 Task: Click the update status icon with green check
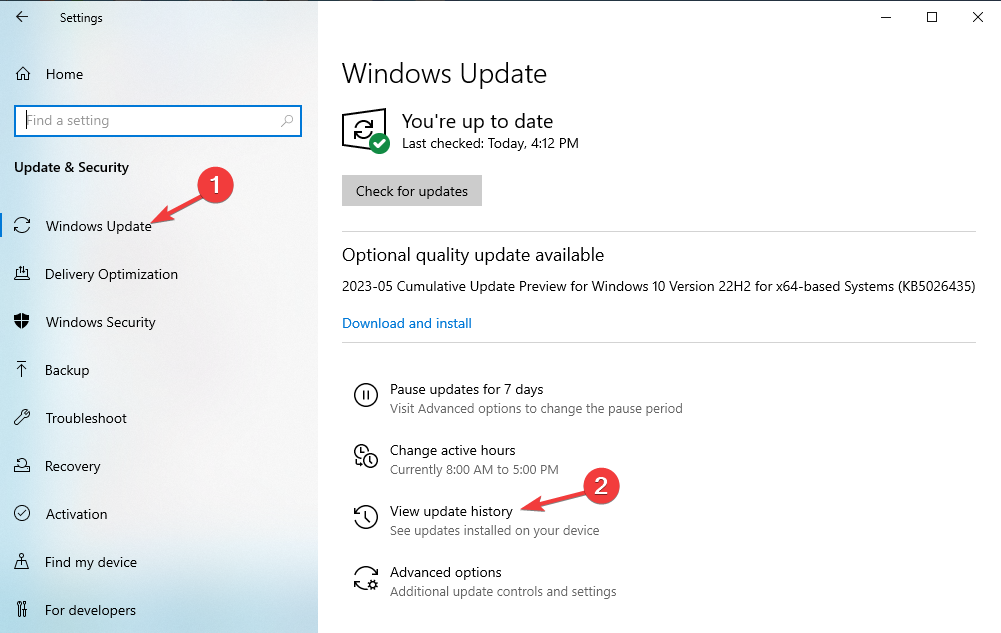click(366, 131)
